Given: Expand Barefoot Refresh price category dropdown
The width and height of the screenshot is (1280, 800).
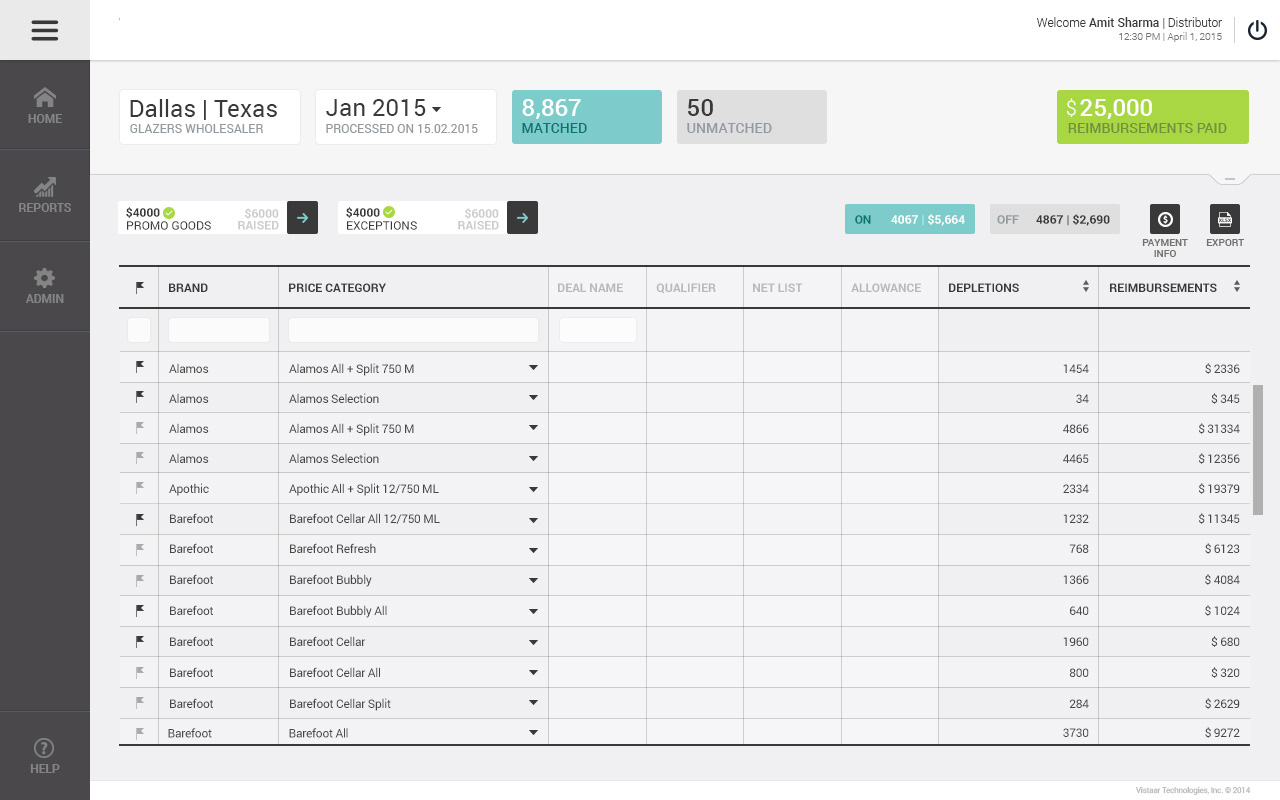Looking at the screenshot, I should click(533, 550).
